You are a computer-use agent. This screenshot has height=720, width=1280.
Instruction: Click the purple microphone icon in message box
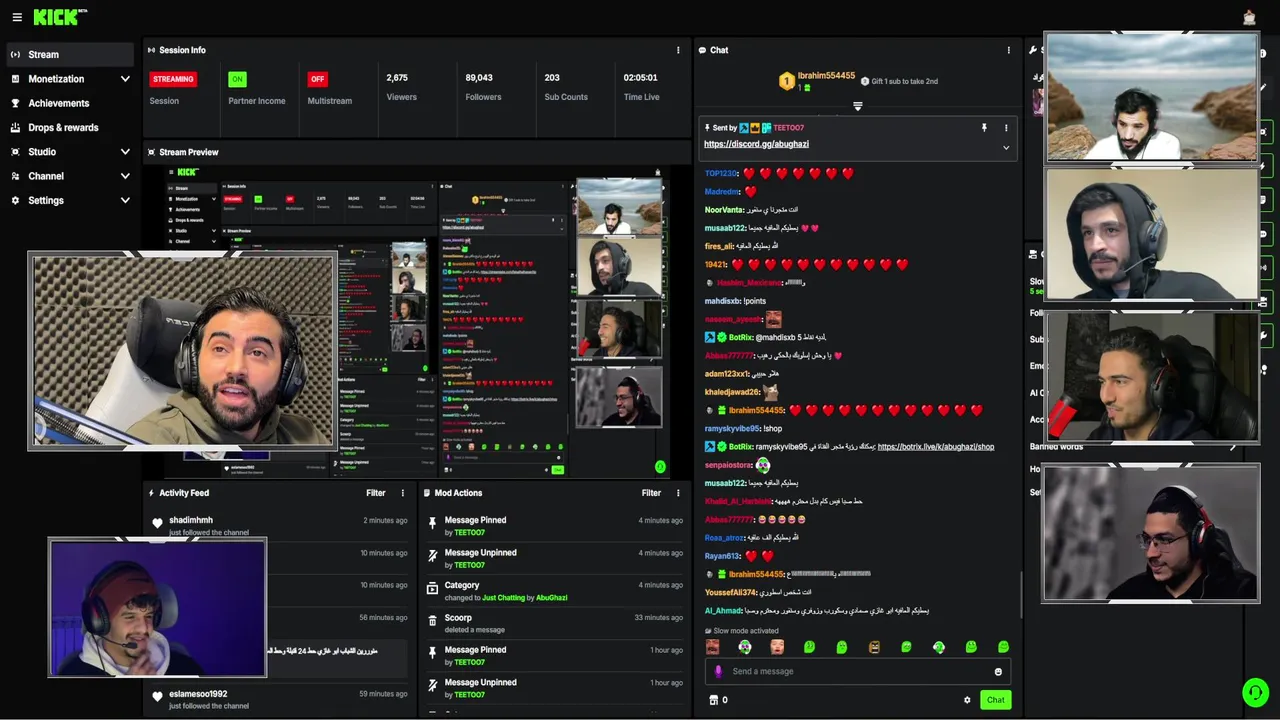tap(718, 671)
